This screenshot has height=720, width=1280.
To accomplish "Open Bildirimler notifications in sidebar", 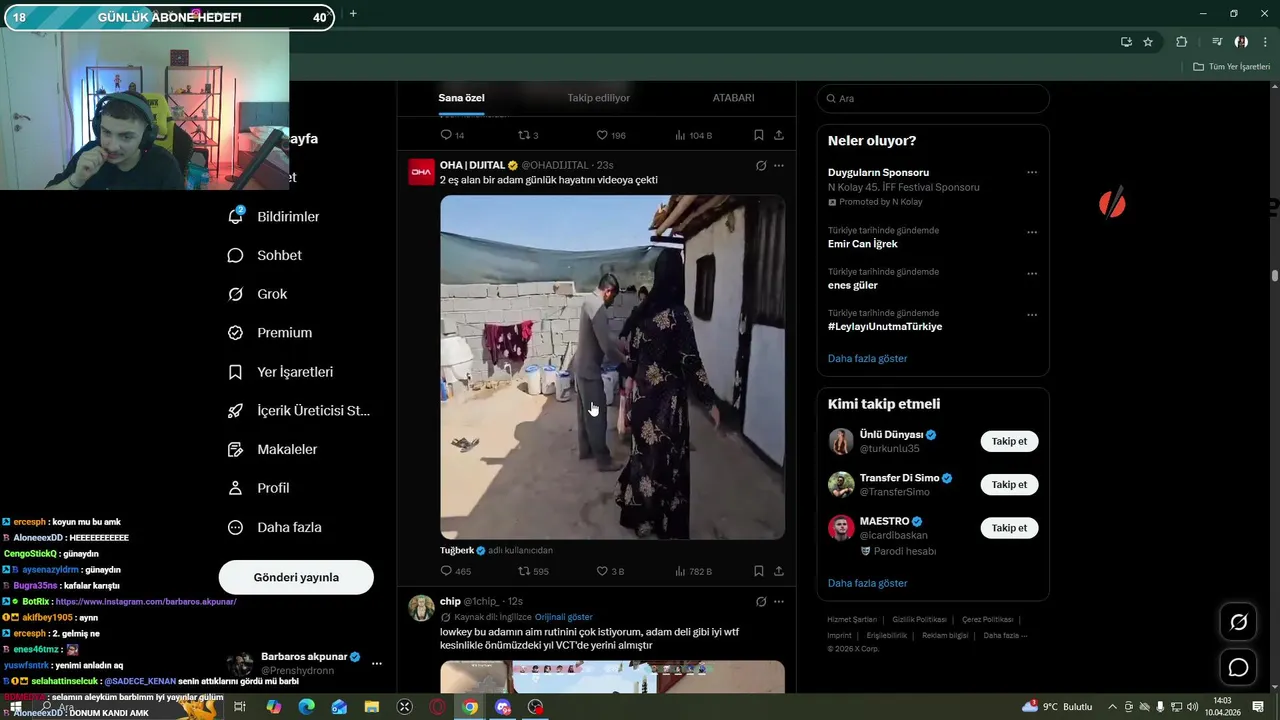I will (273, 216).
